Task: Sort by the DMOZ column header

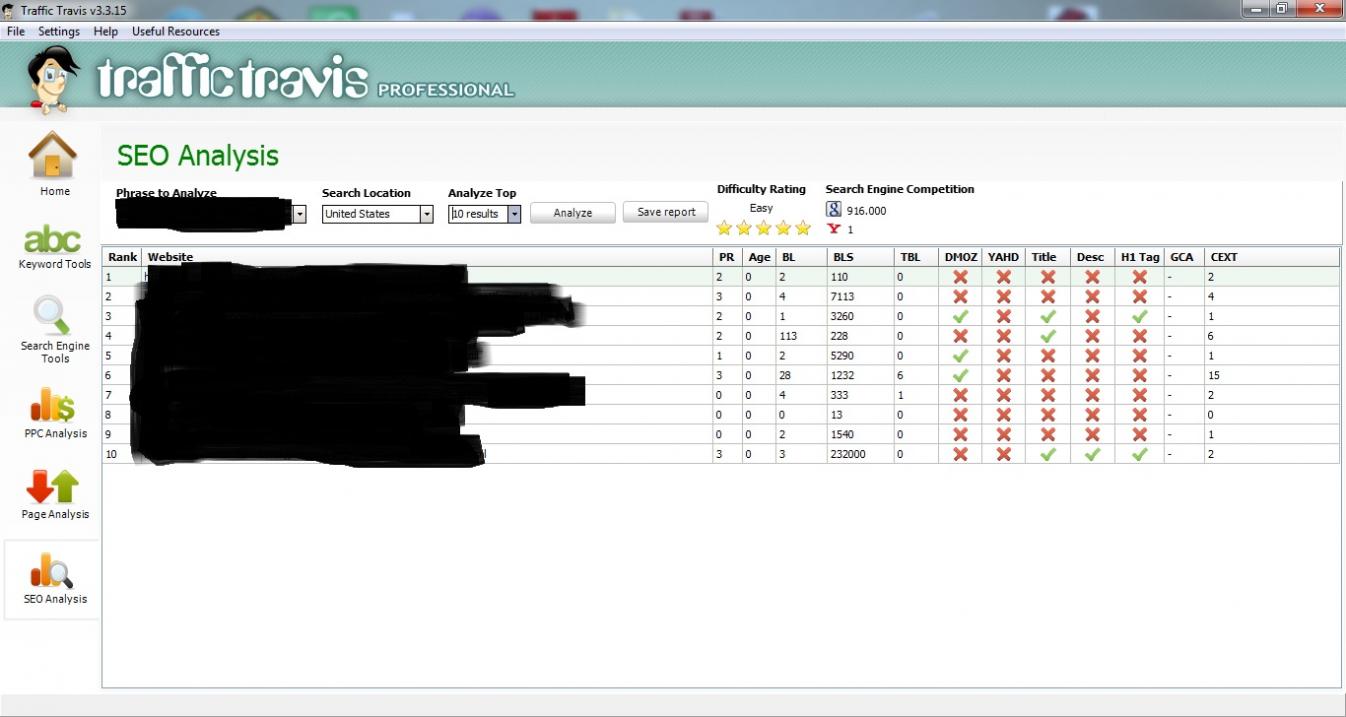Action: tap(960, 257)
